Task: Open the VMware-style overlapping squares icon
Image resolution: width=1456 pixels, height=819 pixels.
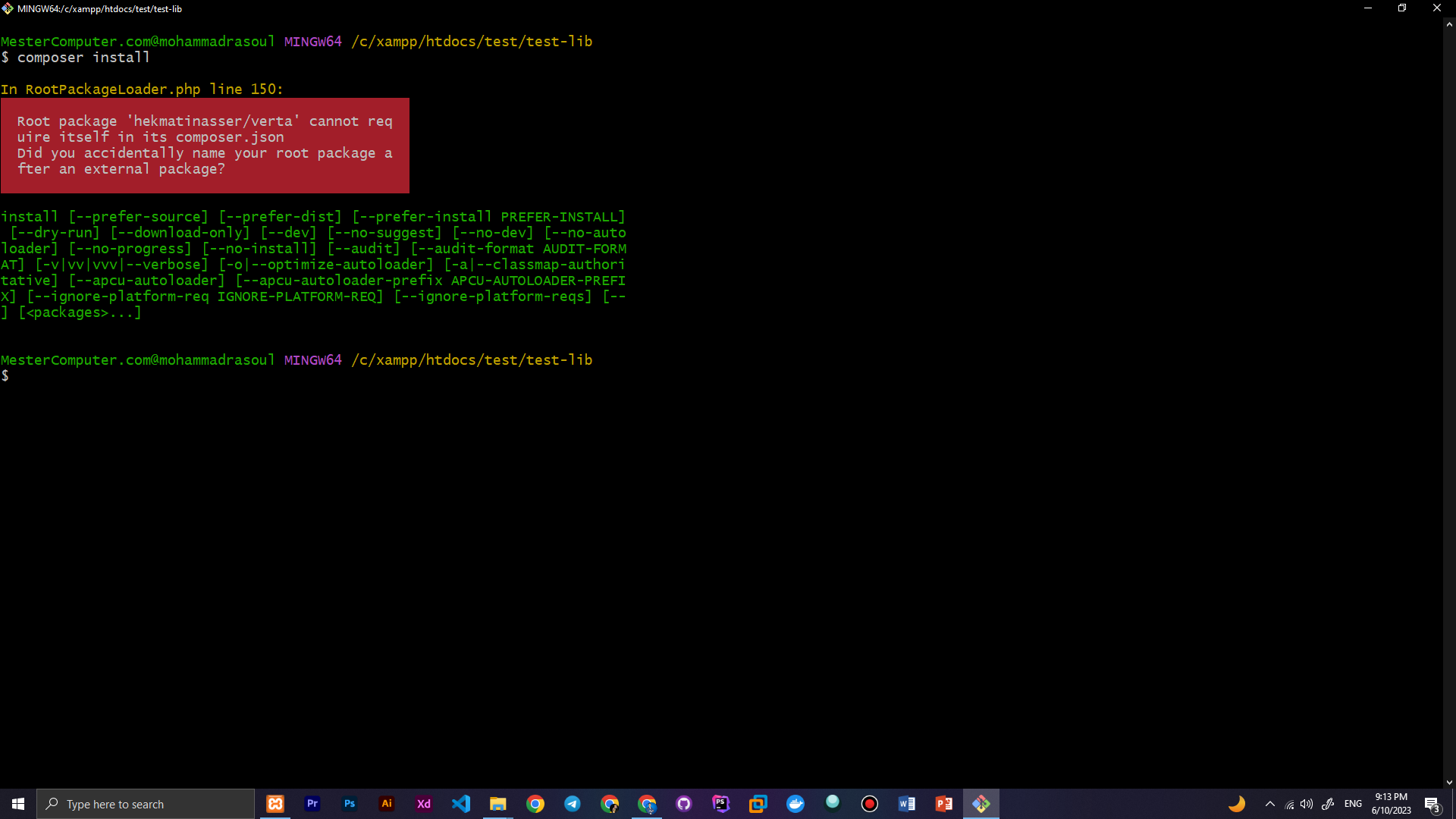Action: click(758, 804)
